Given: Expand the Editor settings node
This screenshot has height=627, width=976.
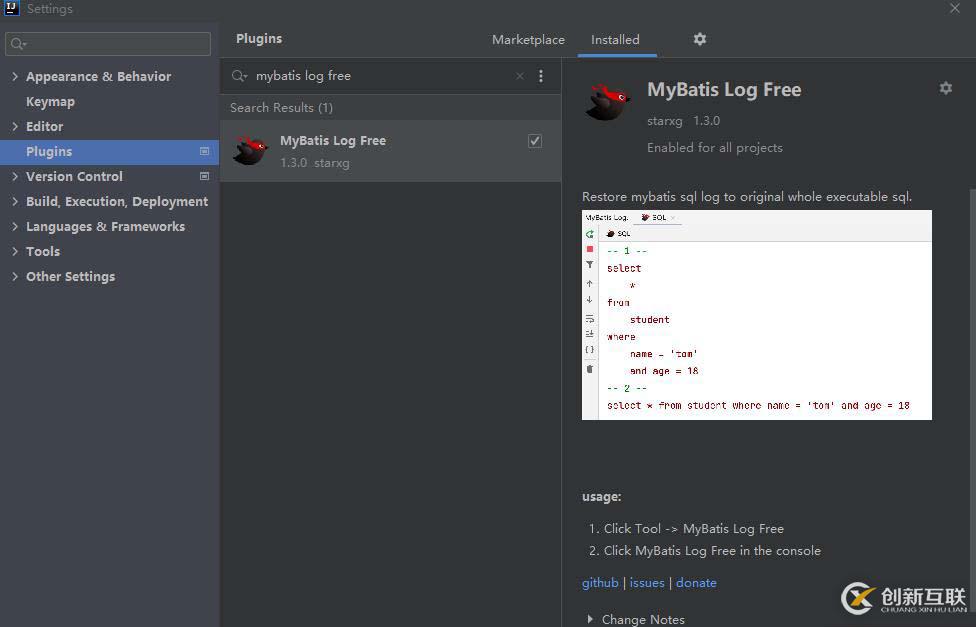Looking at the screenshot, I should click(15, 126).
